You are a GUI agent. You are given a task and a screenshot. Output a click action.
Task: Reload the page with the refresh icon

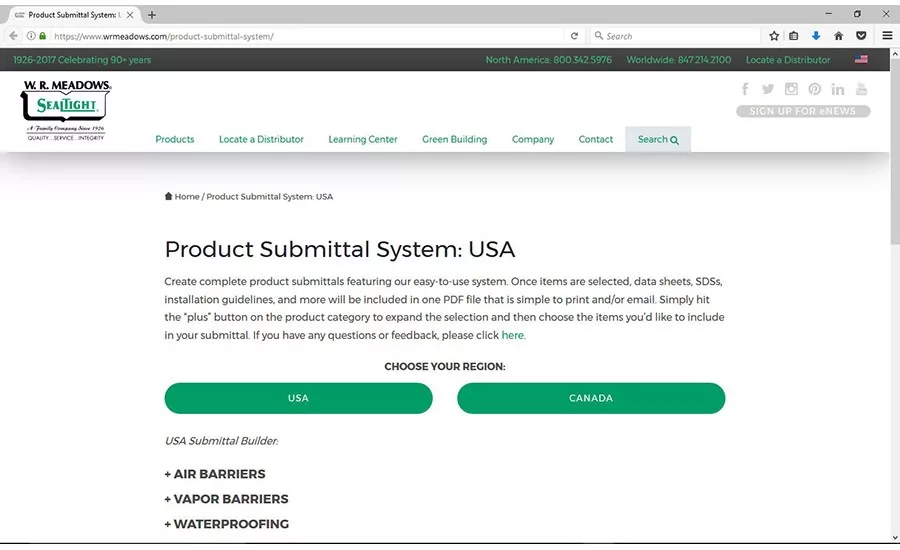[x=574, y=36]
